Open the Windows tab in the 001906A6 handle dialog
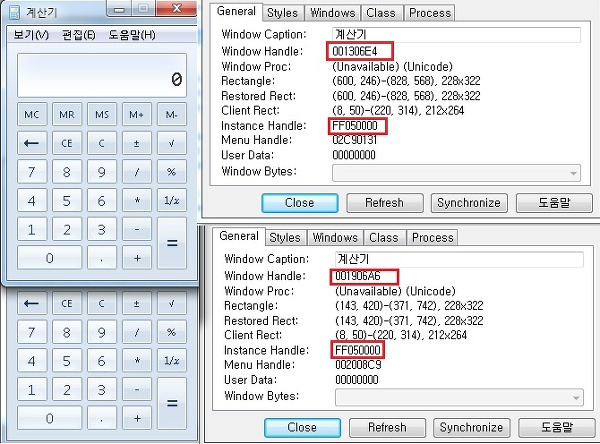The image size is (600, 444). (335, 238)
